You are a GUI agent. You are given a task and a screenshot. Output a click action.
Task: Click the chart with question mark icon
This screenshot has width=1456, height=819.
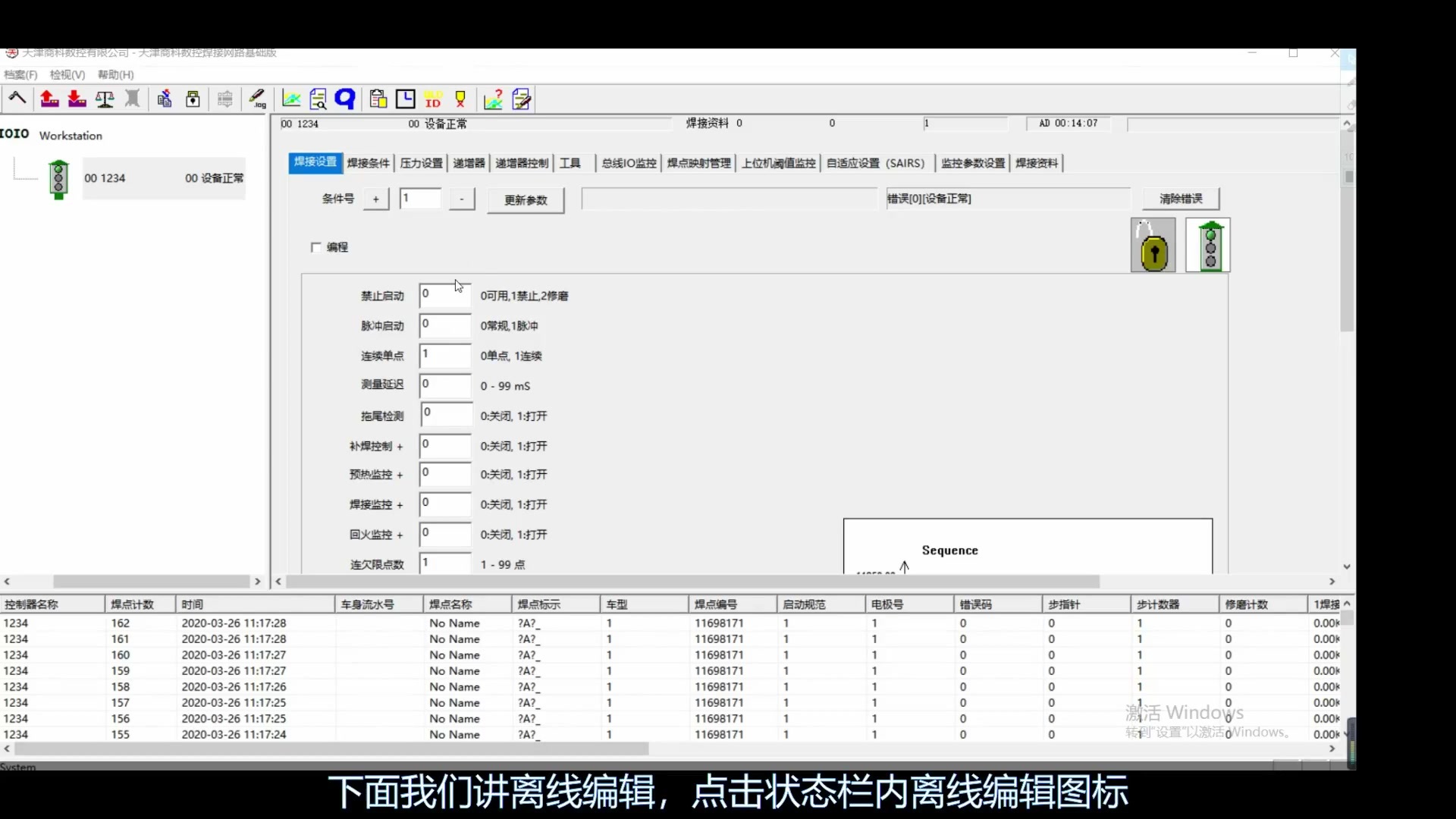(x=494, y=99)
